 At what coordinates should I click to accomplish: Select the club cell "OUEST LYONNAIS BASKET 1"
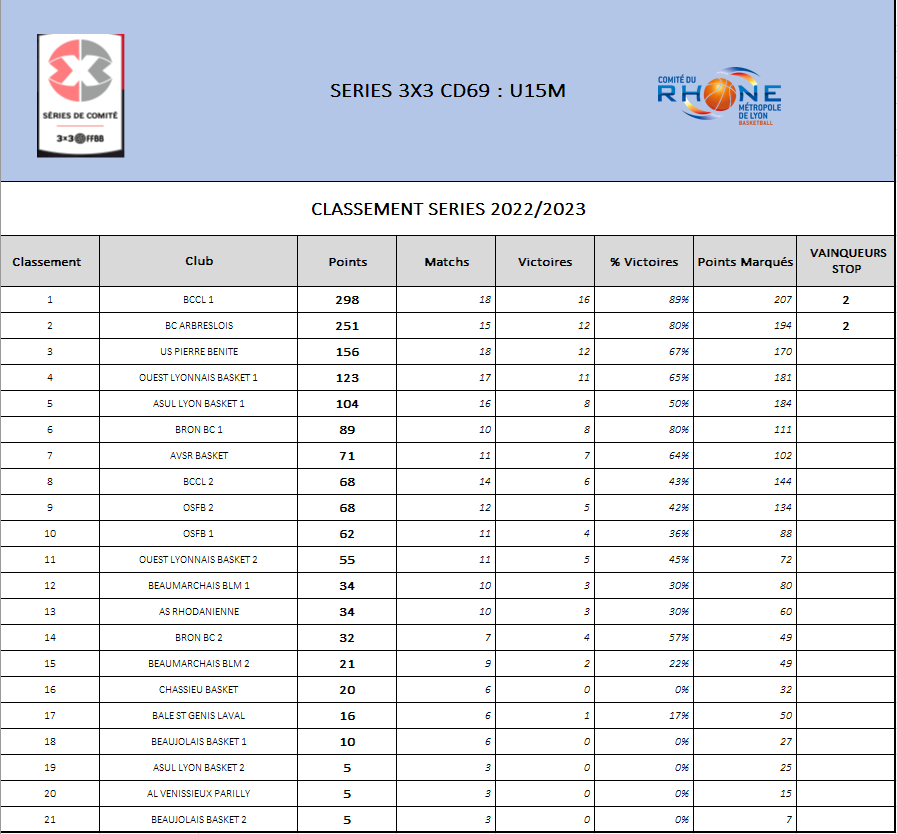click(x=199, y=378)
